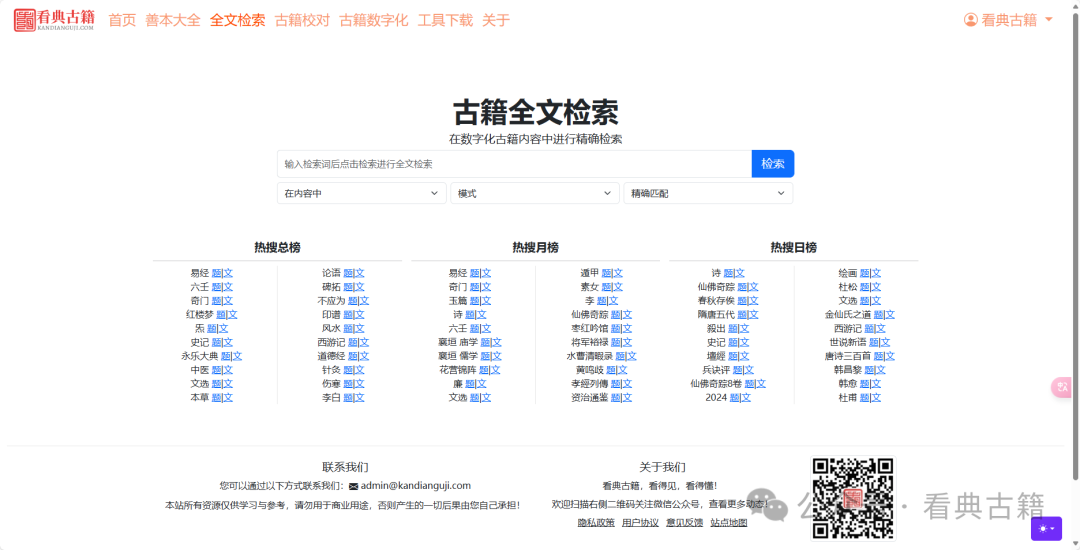
Task: Click the 文 link beside 隋唐五代
Action: pos(754,315)
